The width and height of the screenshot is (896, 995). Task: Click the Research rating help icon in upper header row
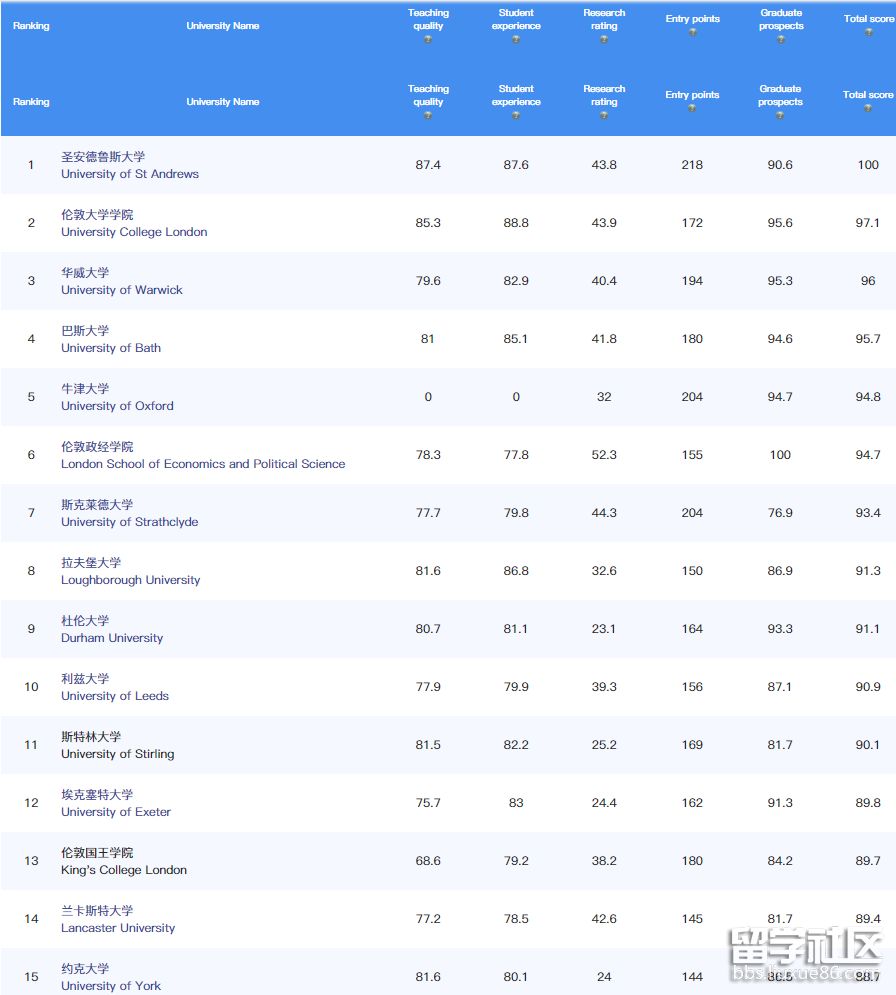coord(604,39)
